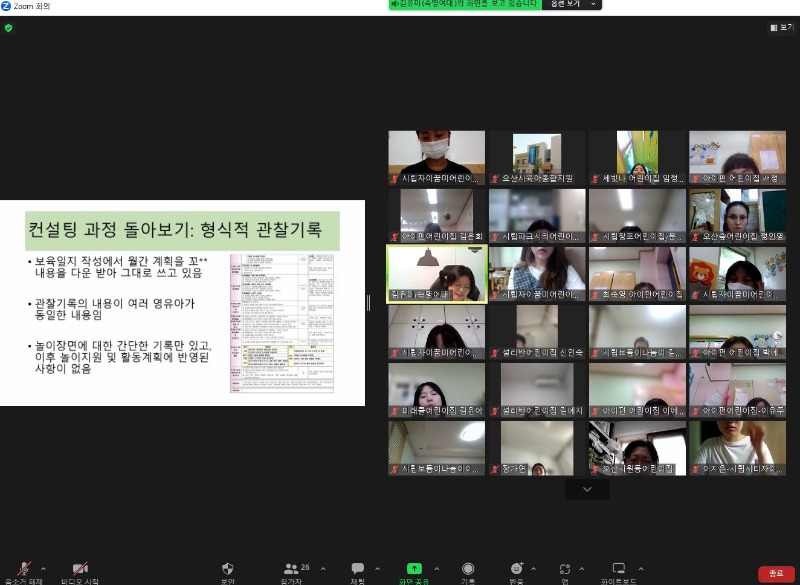Expand the chat options arrow

377,568
